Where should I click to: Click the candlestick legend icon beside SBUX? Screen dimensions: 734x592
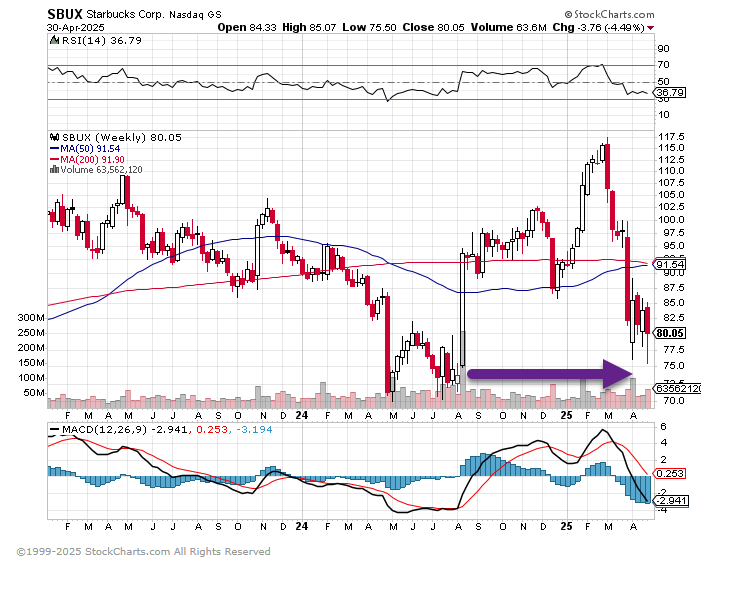click(x=54, y=137)
